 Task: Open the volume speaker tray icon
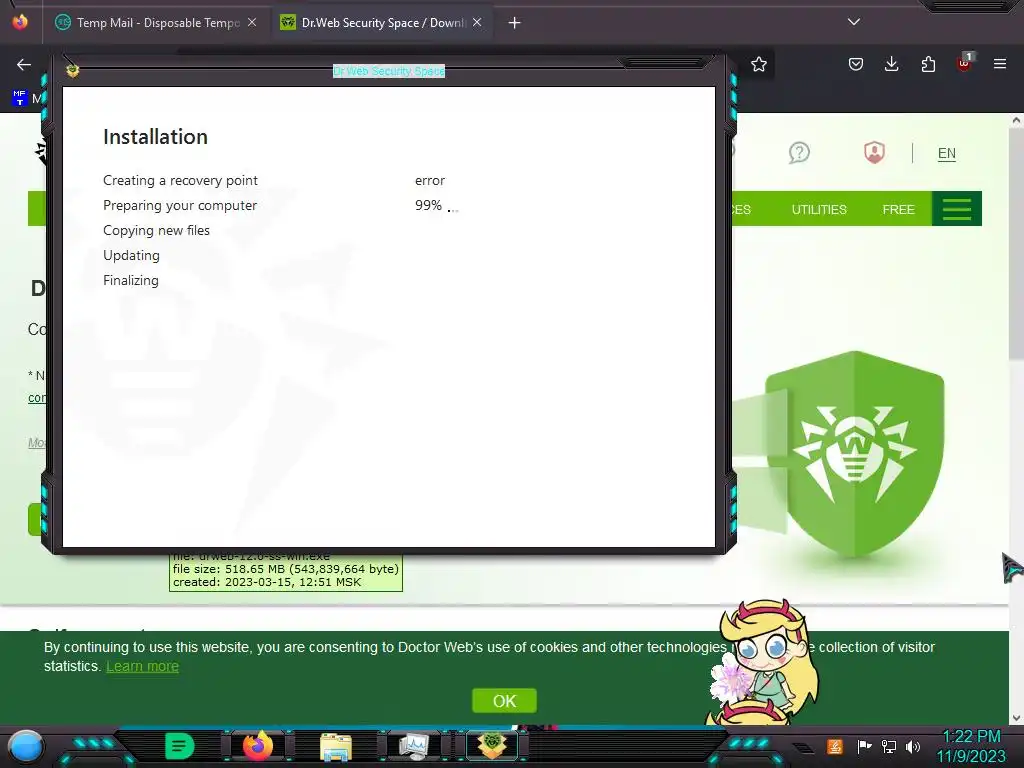coord(912,746)
